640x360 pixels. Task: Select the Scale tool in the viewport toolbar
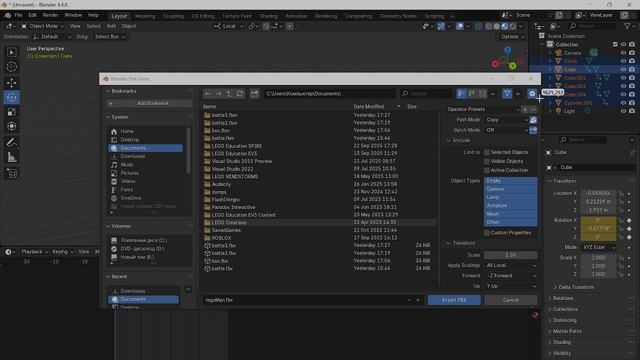click(x=11, y=112)
